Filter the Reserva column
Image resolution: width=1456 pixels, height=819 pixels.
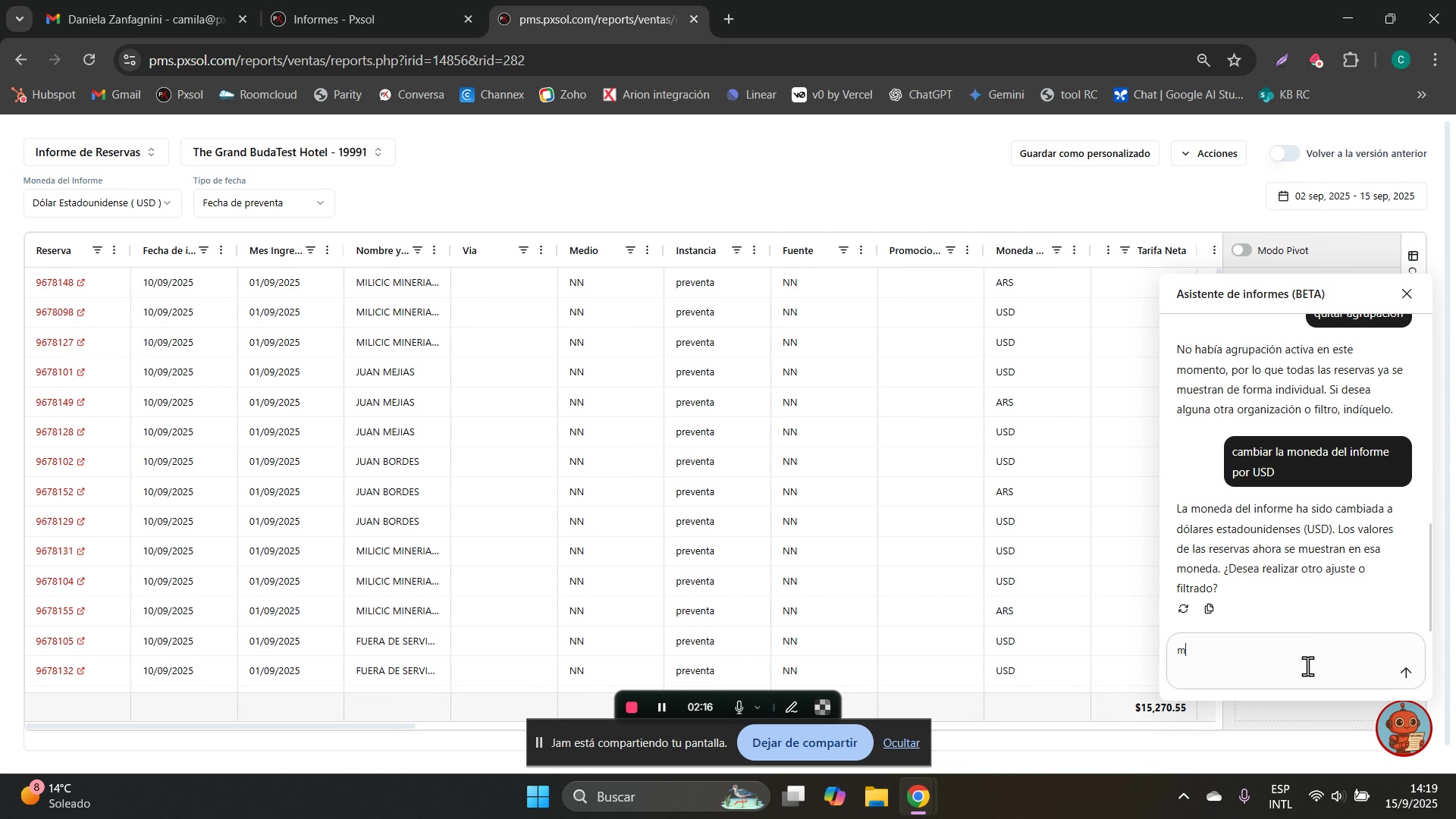(97, 250)
